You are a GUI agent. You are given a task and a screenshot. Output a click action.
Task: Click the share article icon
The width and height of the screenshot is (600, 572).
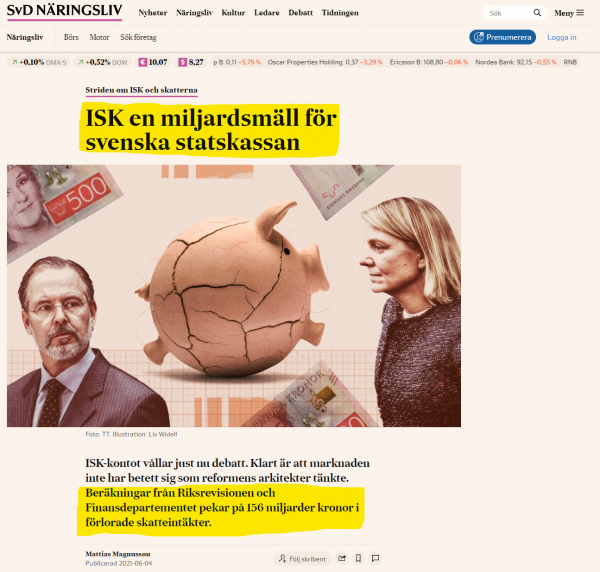tap(342, 559)
